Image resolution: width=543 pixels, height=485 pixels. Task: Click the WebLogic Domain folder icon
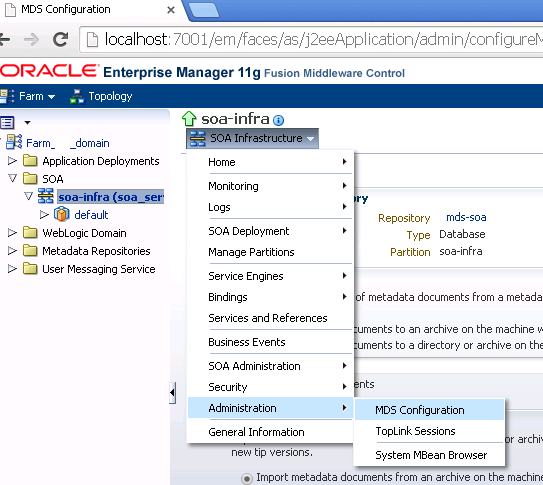click(30, 233)
